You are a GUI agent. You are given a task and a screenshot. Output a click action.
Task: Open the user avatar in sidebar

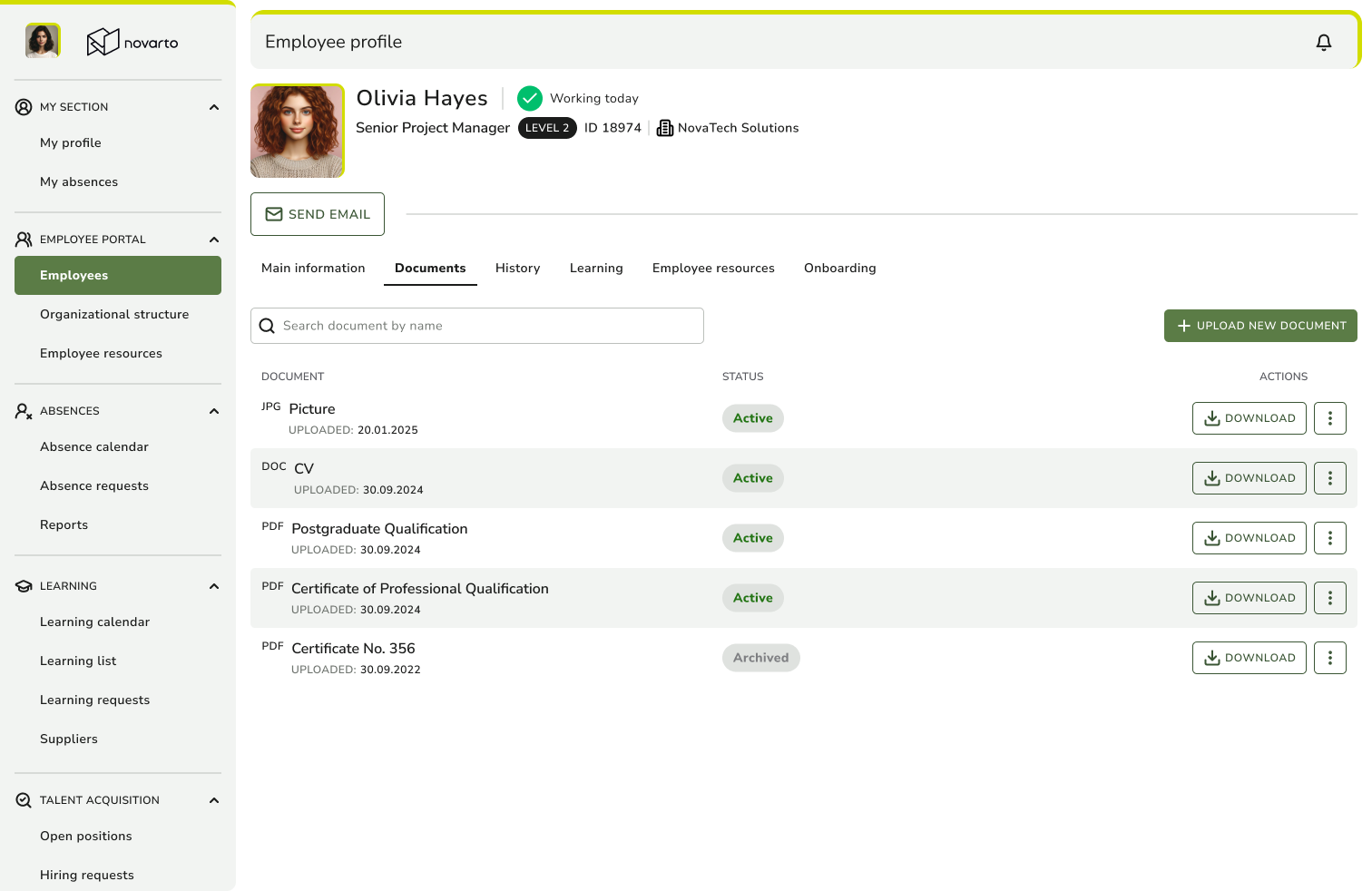pos(43,41)
